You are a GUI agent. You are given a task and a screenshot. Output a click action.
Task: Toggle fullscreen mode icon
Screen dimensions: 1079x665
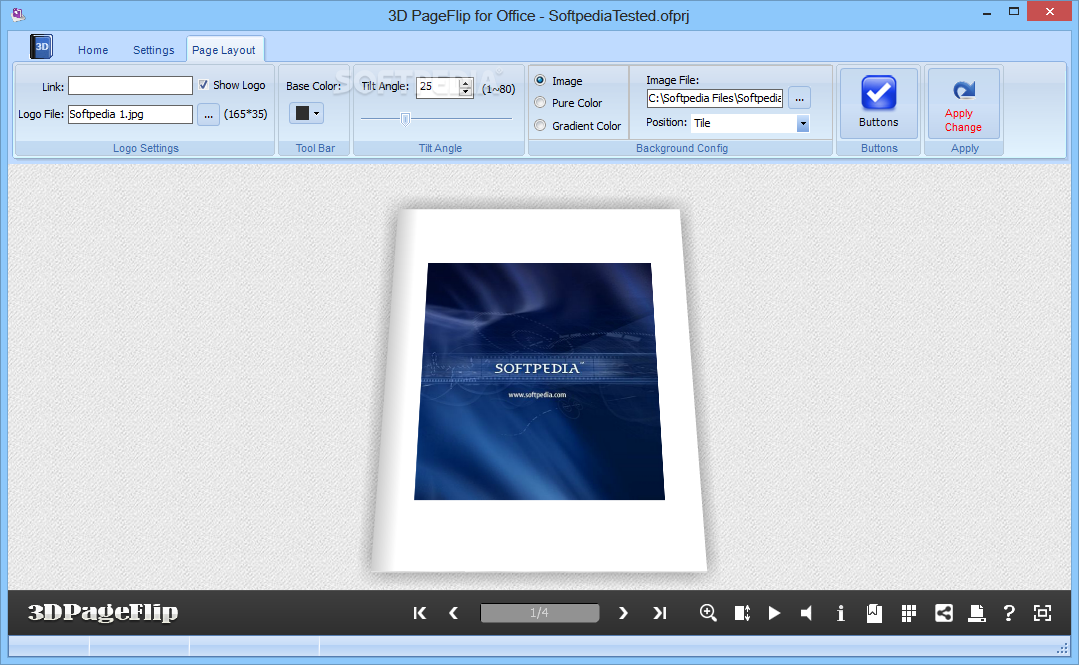[x=1043, y=613]
